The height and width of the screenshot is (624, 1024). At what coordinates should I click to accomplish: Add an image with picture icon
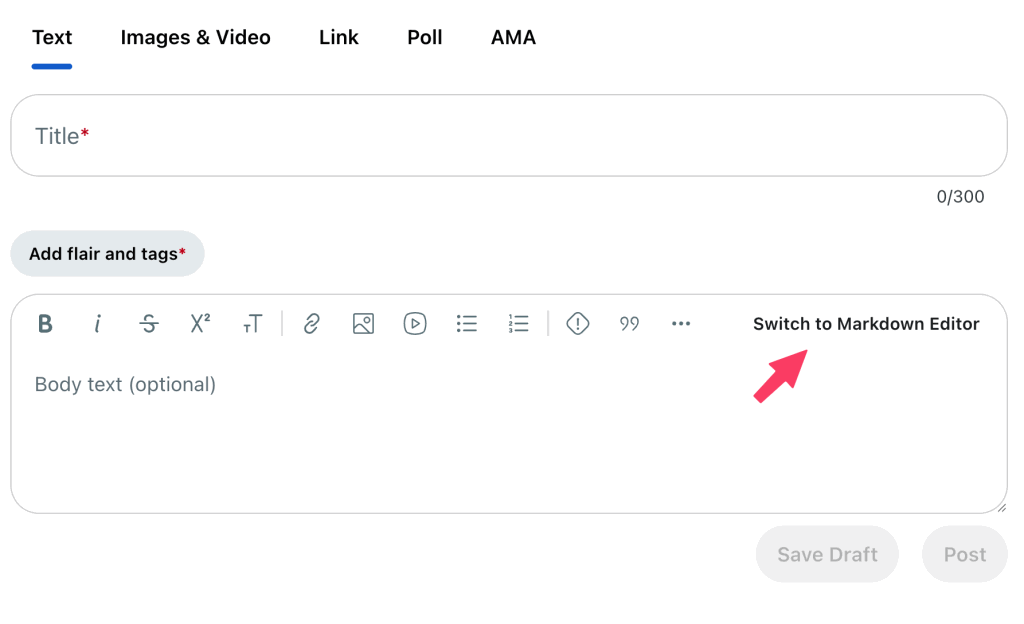coord(363,324)
